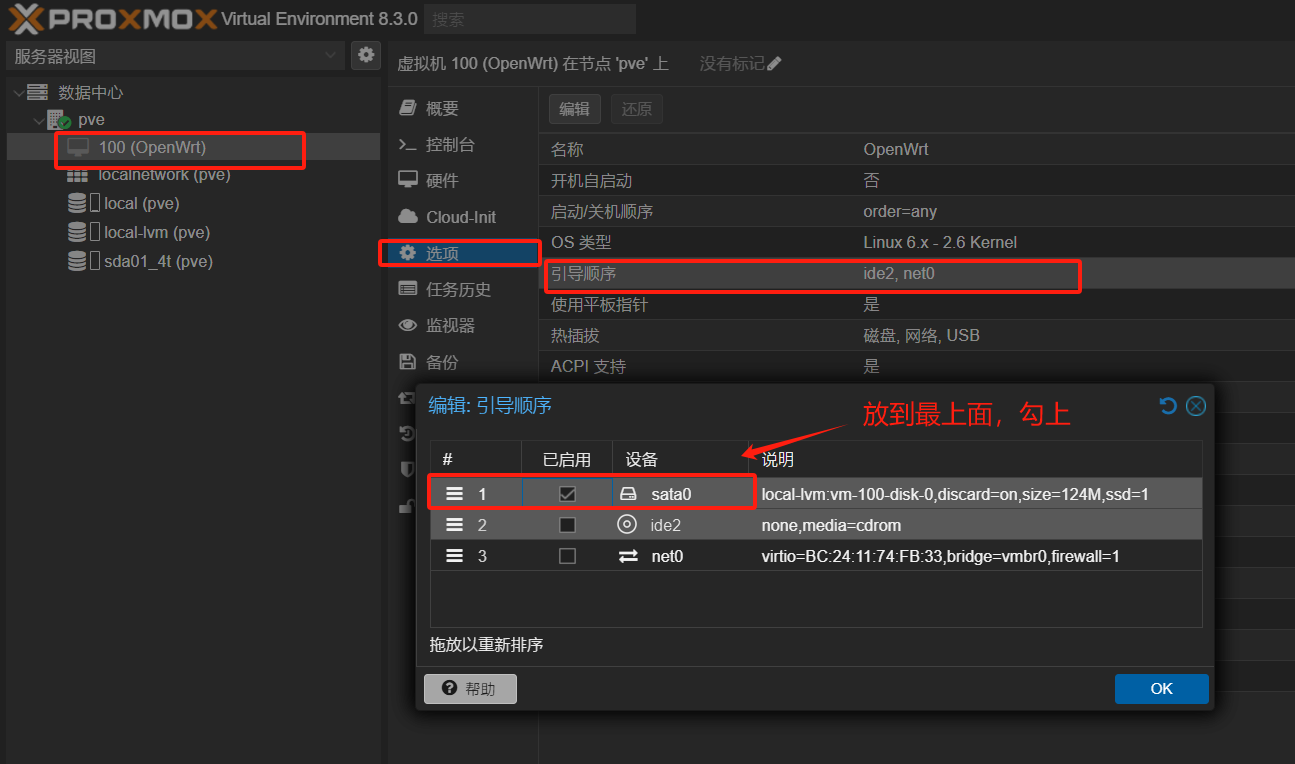Close the 编辑: 引导顺序 dialog
The width and height of the screenshot is (1295, 764).
(1196, 405)
